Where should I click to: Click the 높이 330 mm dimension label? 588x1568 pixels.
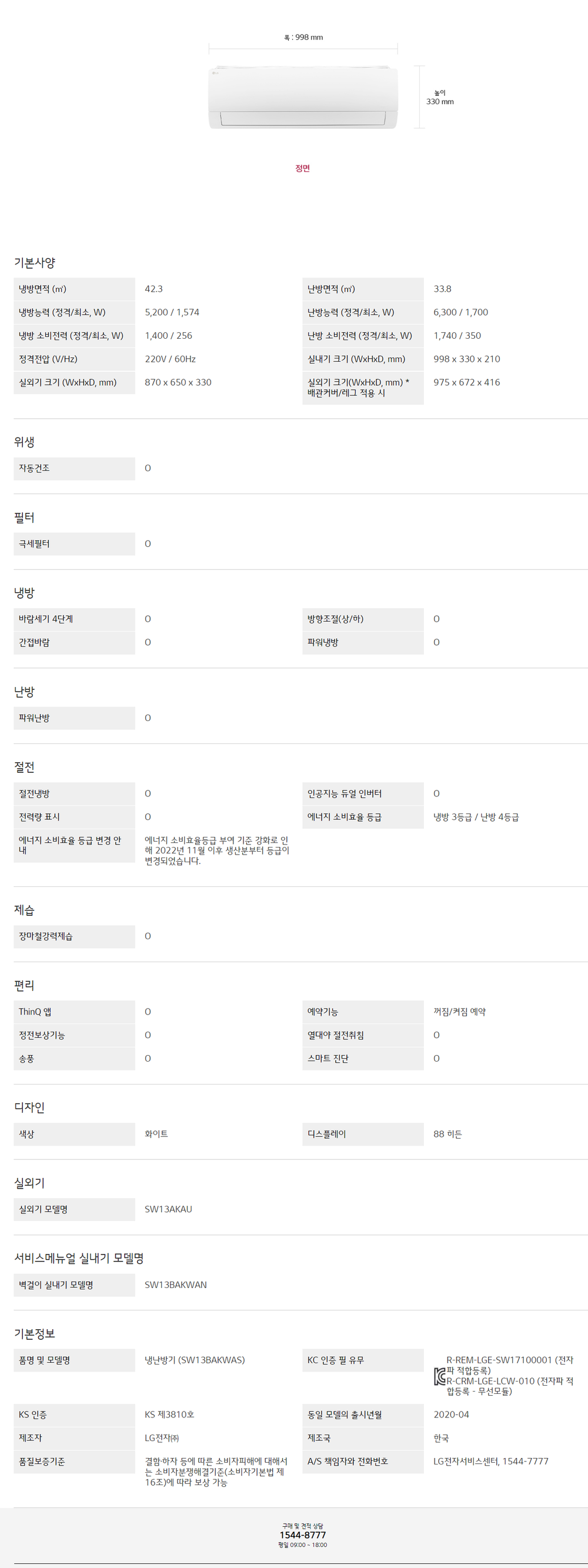[x=439, y=98]
